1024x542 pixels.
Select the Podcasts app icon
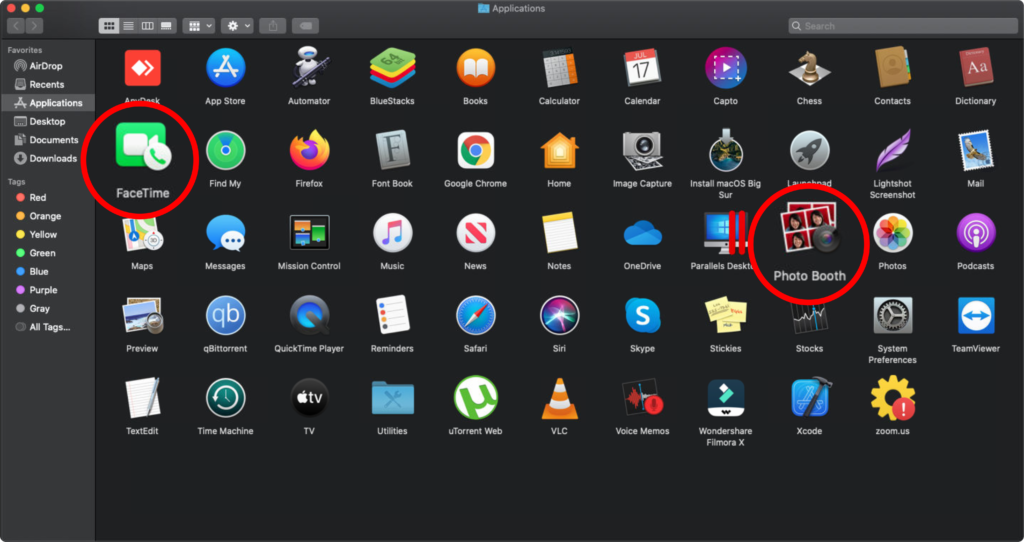[976, 233]
